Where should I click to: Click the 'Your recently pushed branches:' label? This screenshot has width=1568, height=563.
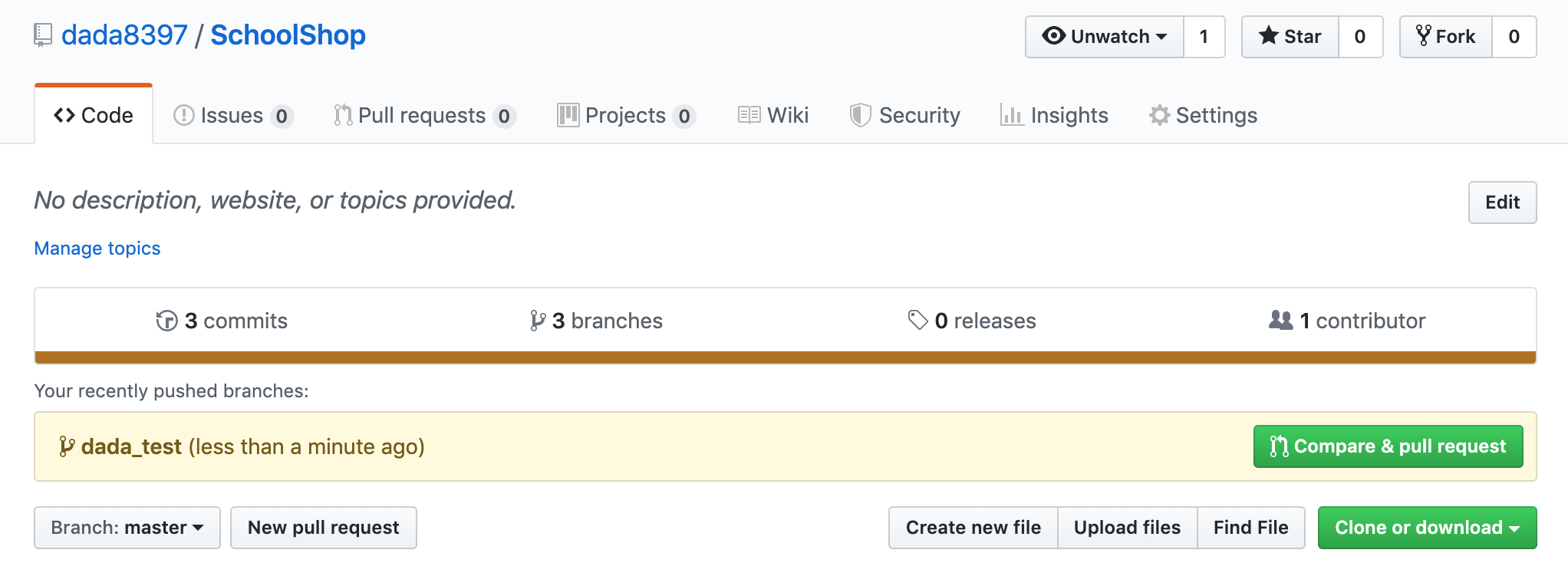click(x=172, y=391)
